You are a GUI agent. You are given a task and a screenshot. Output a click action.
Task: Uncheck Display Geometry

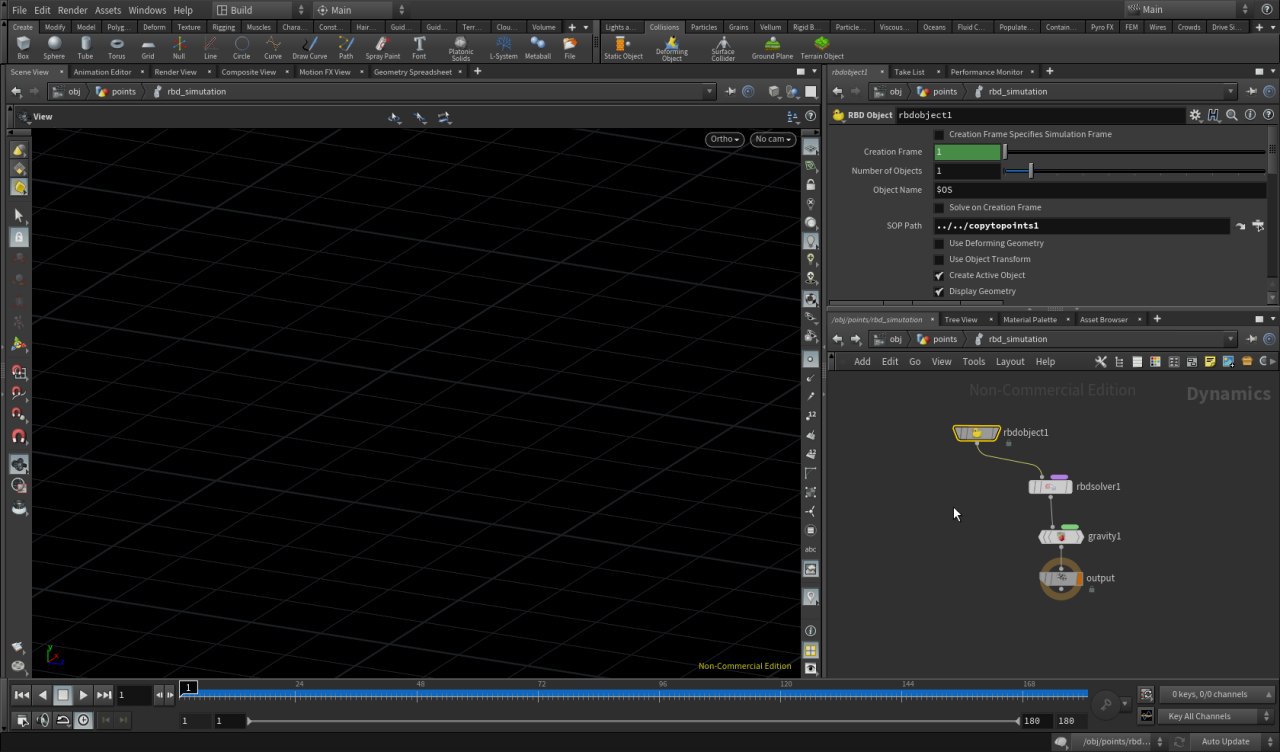click(939, 291)
